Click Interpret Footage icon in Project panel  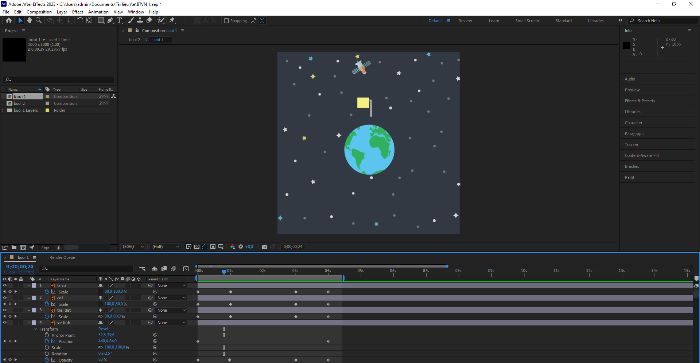5,247
